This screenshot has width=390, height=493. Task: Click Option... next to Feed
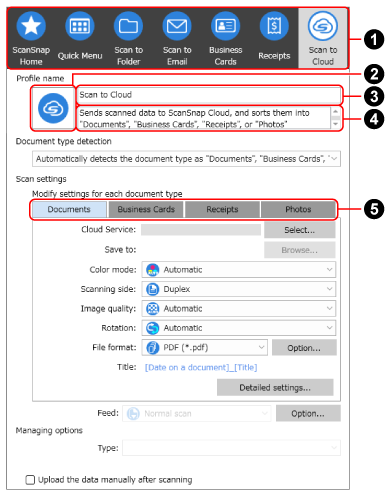pos(308,414)
